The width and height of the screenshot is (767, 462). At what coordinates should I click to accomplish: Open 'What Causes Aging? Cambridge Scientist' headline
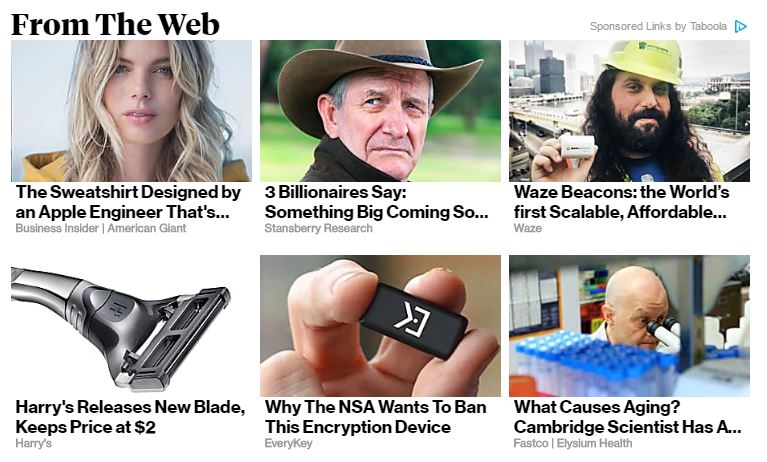[x=628, y=417]
